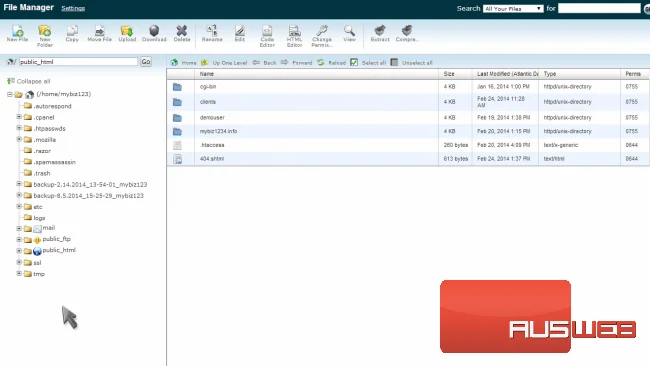Create a folder with New Folder icon
The image size is (650, 366).
45,36
